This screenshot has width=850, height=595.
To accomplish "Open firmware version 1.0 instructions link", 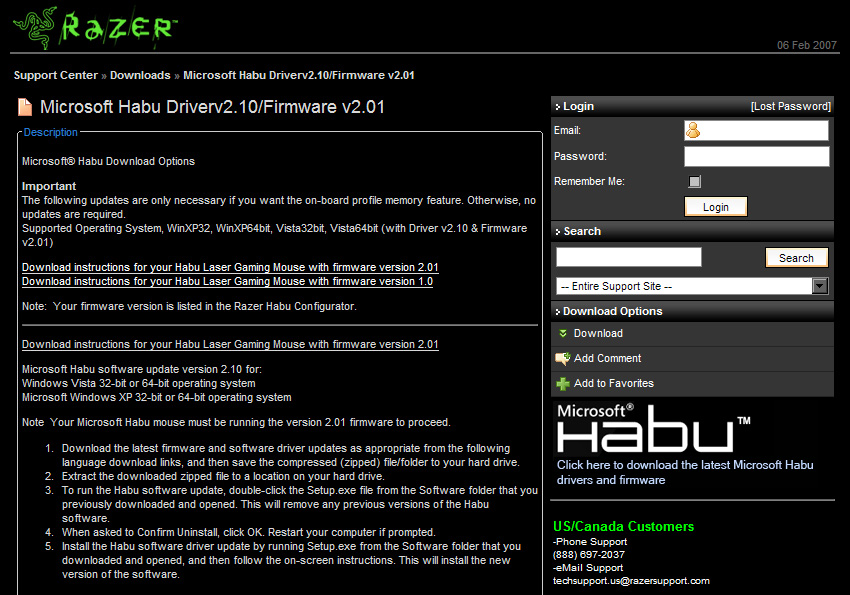I will tap(227, 281).
